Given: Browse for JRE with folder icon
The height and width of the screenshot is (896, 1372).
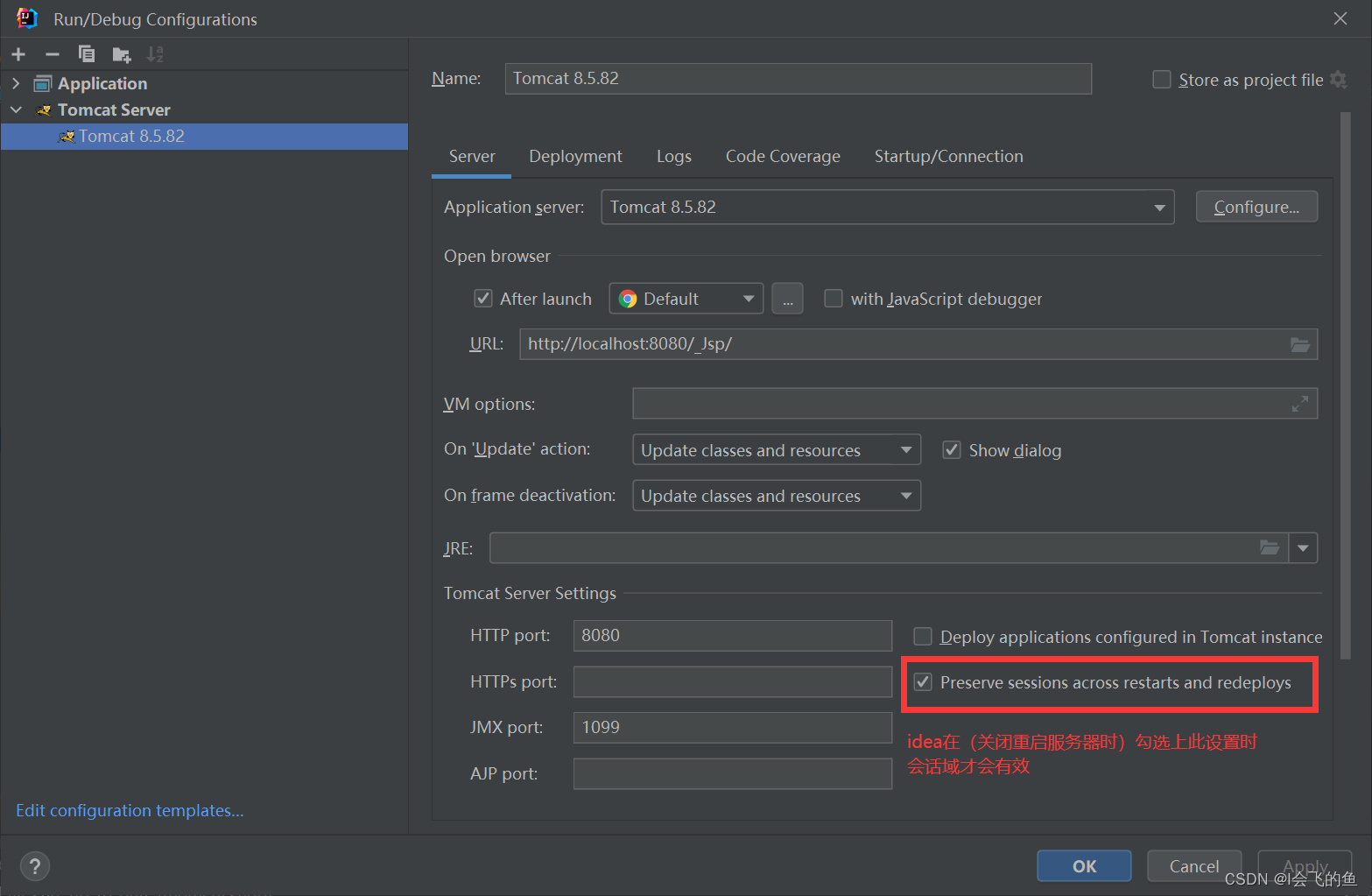Looking at the screenshot, I should 1270,547.
